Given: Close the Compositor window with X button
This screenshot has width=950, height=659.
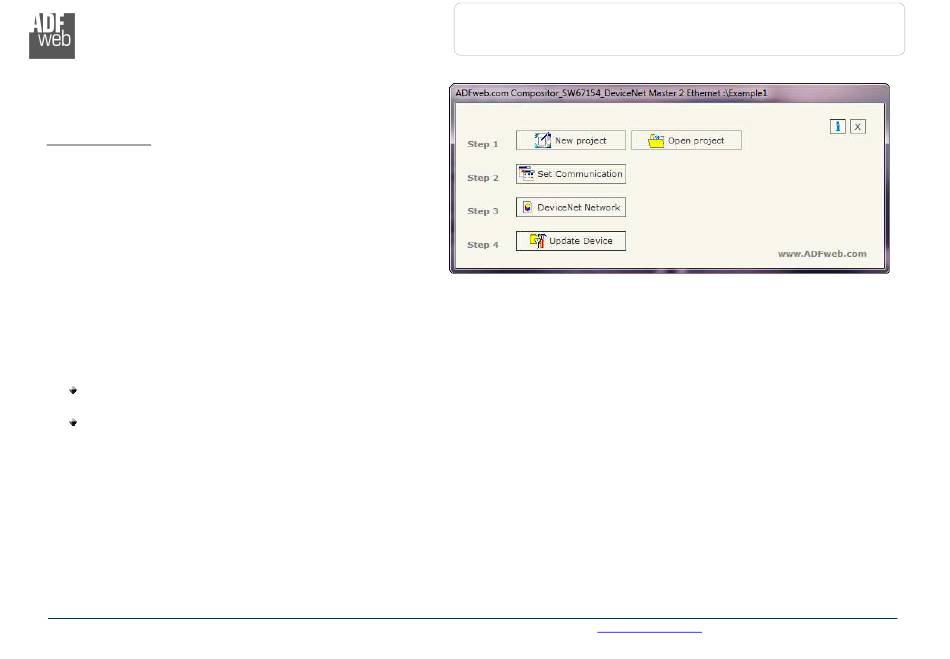Looking at the screenshot, I should click(x=858, y=127).
